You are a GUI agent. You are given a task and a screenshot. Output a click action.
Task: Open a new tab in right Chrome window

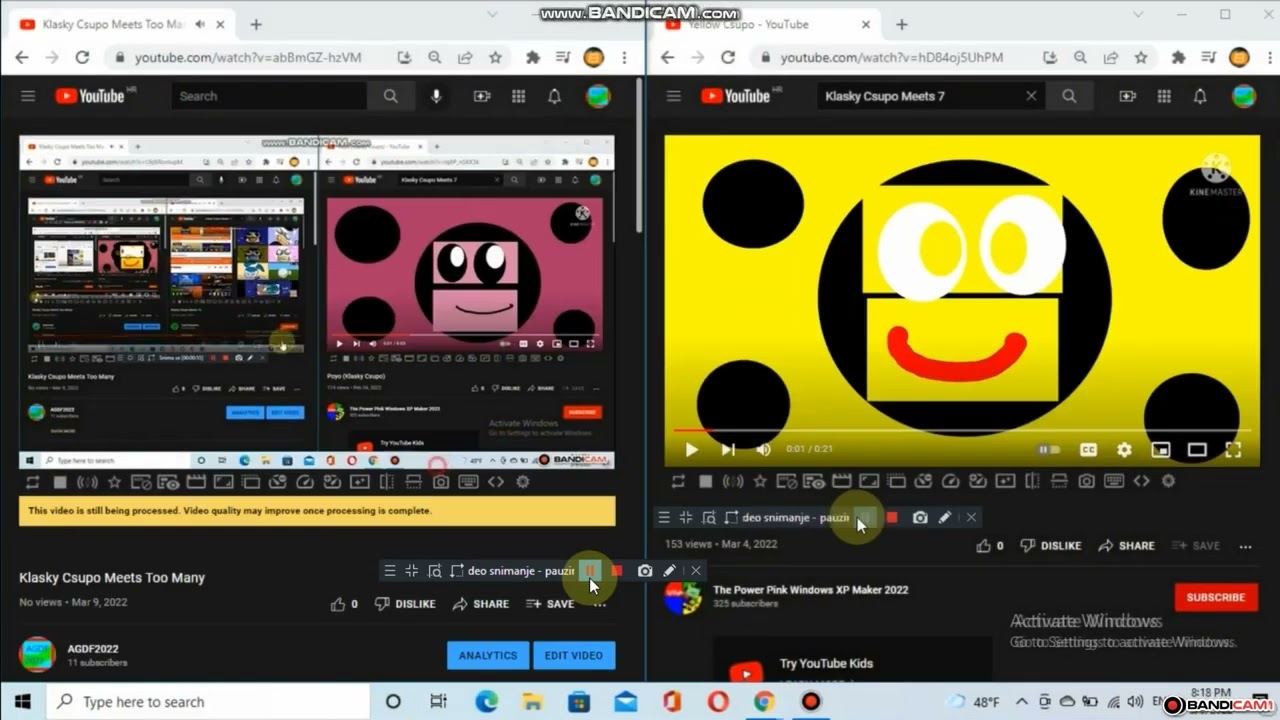point(901,24)
